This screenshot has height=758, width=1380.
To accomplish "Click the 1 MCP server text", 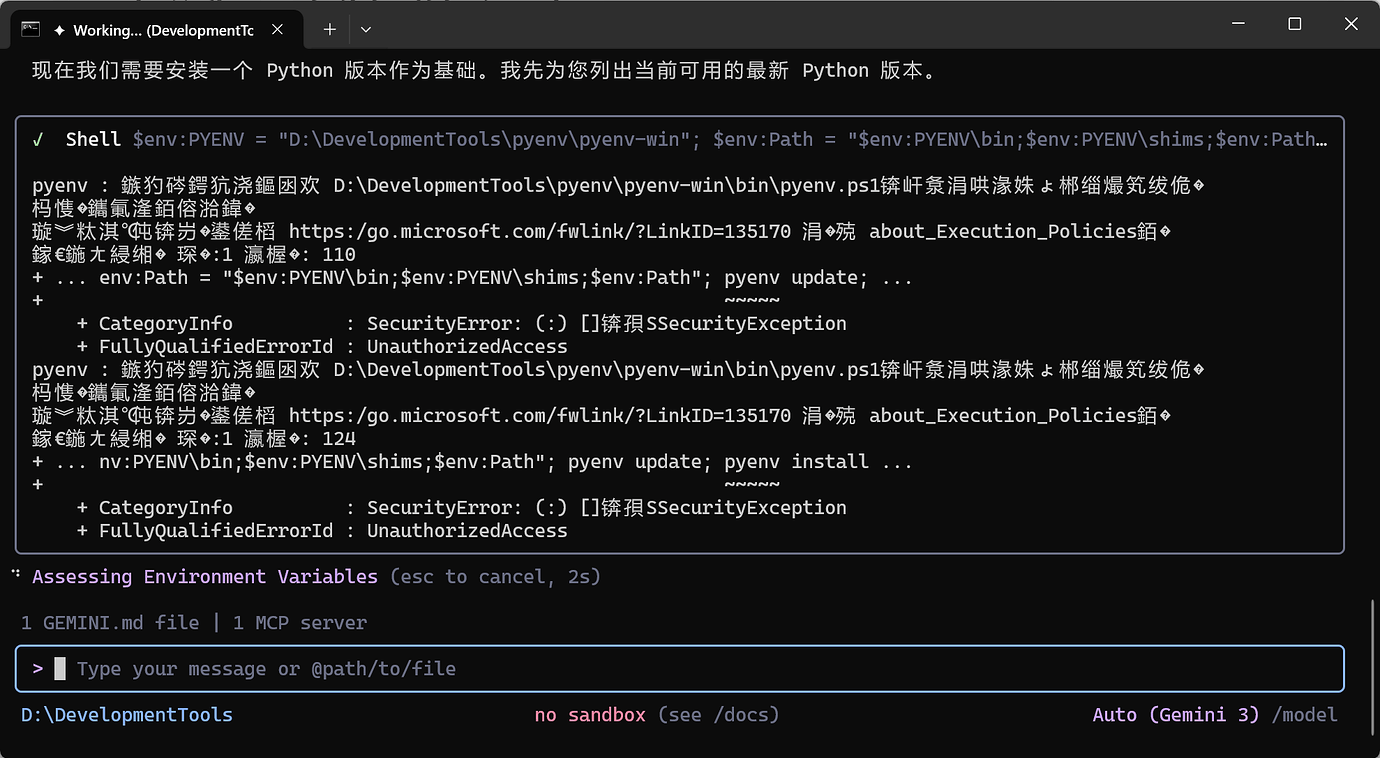I will (300, 623).
